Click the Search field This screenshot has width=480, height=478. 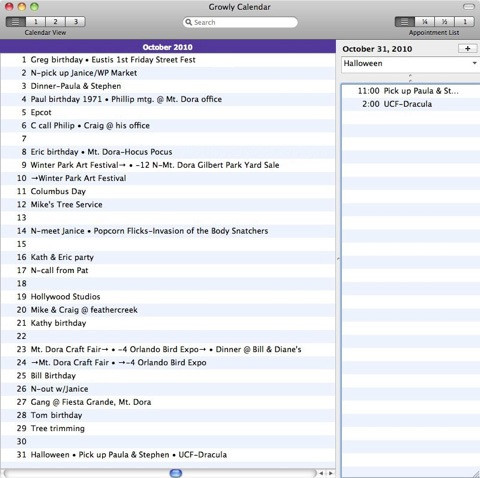tap(240, 22)
